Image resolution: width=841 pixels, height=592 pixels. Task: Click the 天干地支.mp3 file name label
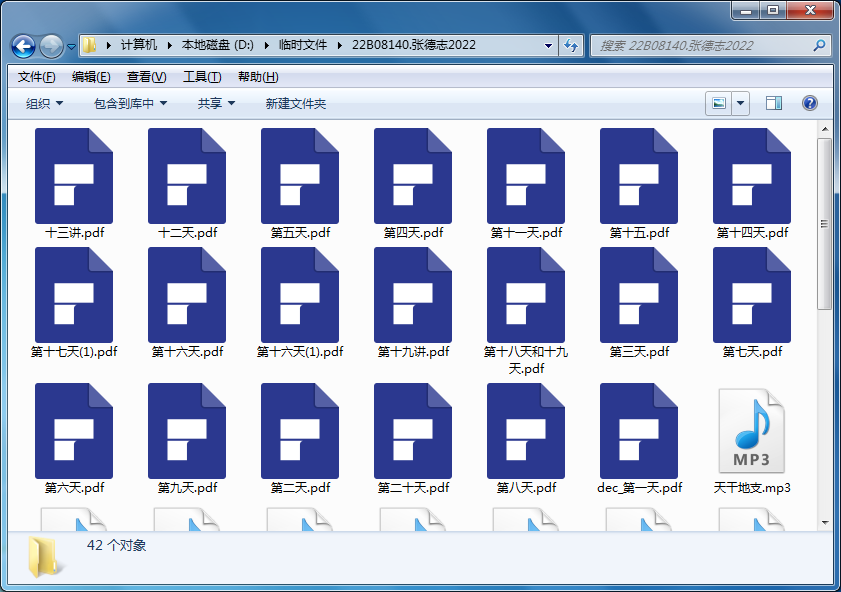[752, 488]
